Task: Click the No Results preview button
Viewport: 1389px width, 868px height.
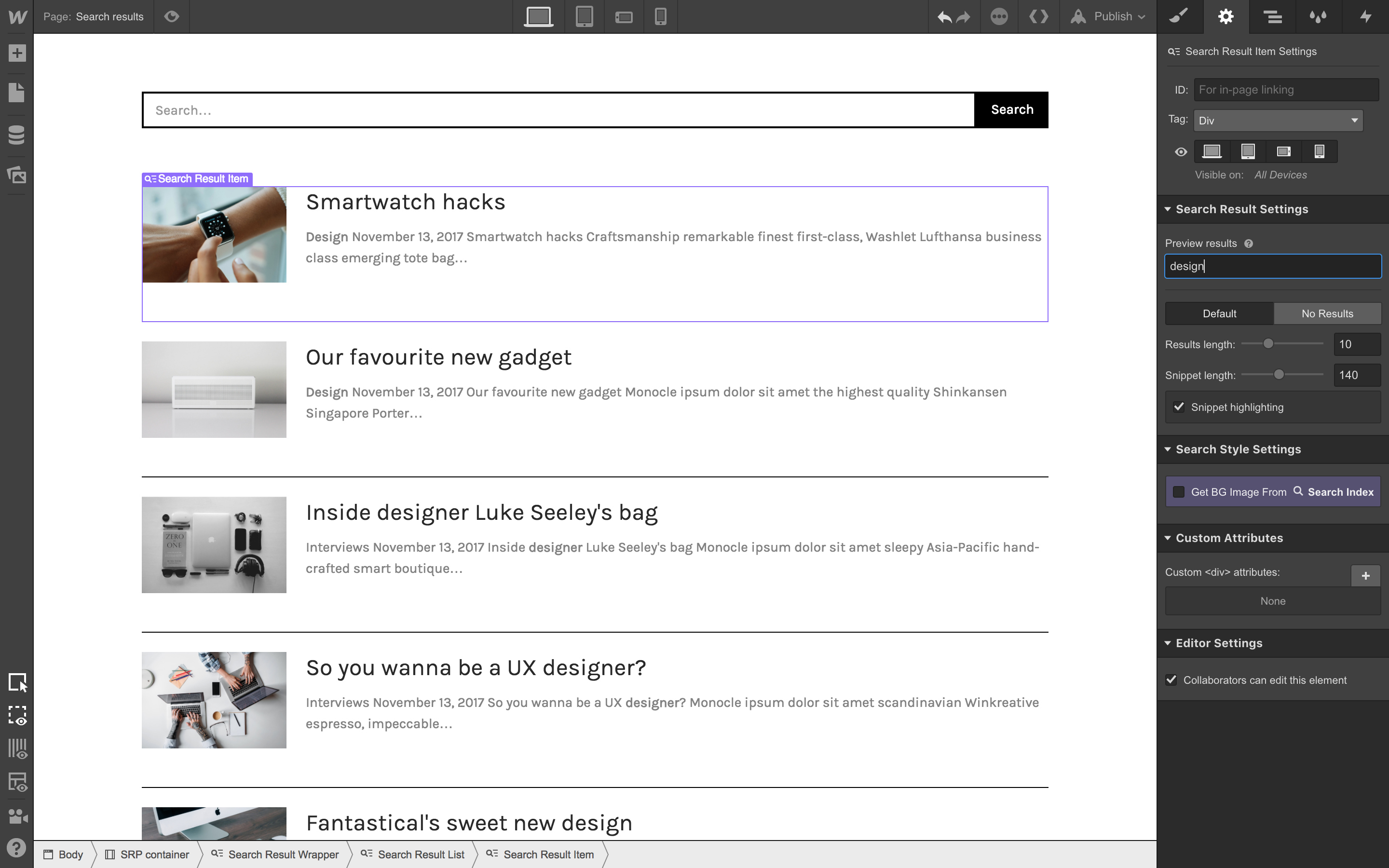Action: [x=1326, y=313]
